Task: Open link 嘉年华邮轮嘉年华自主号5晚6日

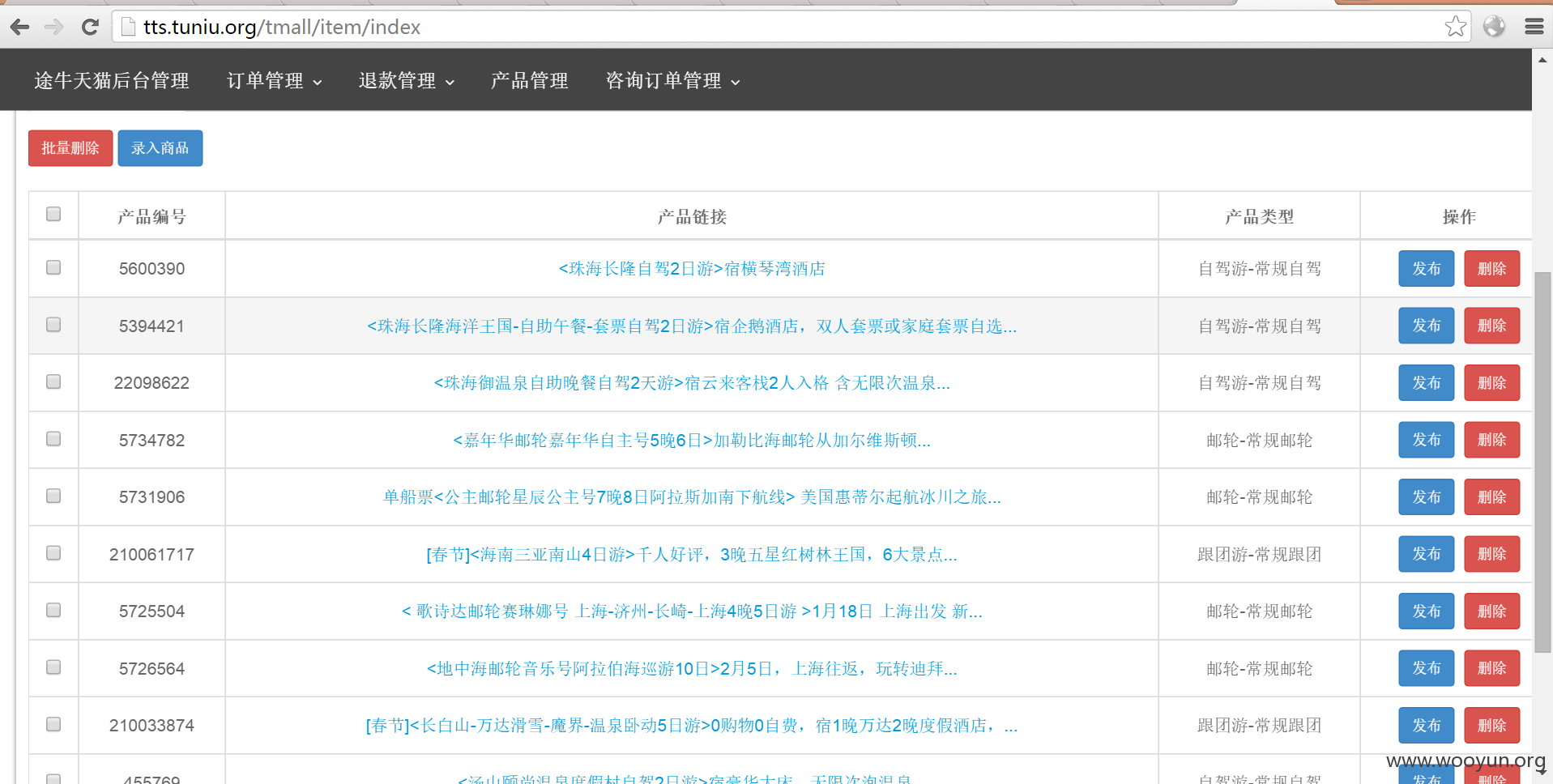Action: [692, 441]
